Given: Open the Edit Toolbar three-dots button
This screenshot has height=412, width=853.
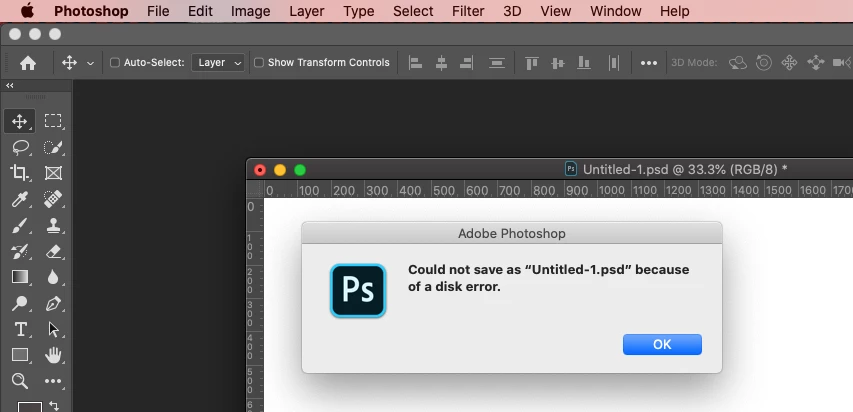Looking at the screenshot, I should point(53,382).
